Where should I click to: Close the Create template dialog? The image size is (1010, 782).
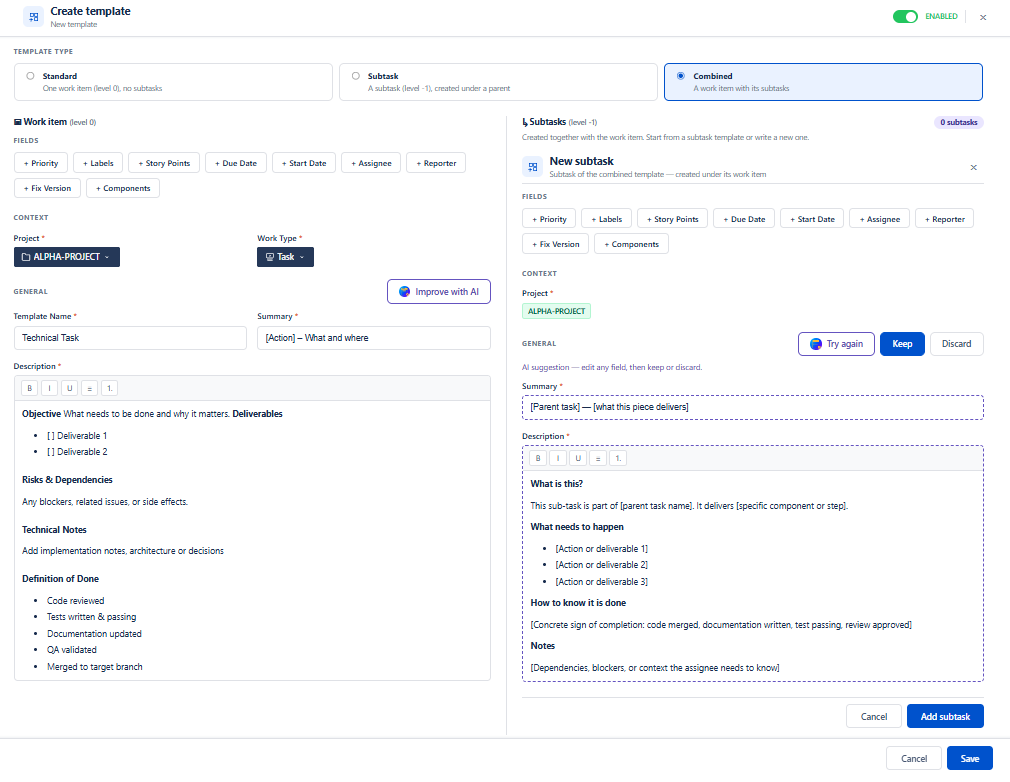(983, 17)
